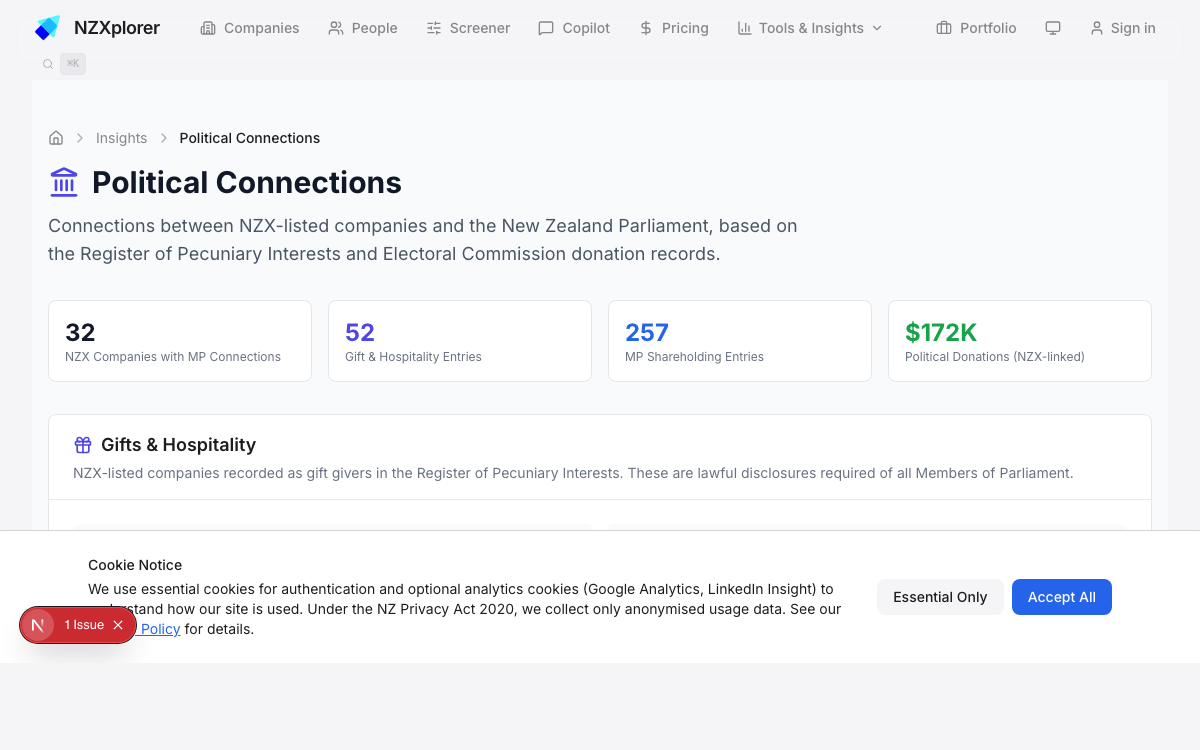
Task: Click the parliament building icon beside the title
Action: [x=64, y=182]
